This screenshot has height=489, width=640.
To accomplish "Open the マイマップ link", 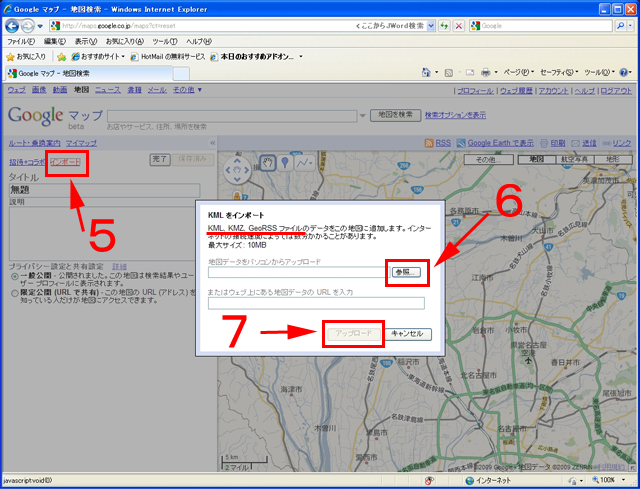I will [x=81, y=143].
